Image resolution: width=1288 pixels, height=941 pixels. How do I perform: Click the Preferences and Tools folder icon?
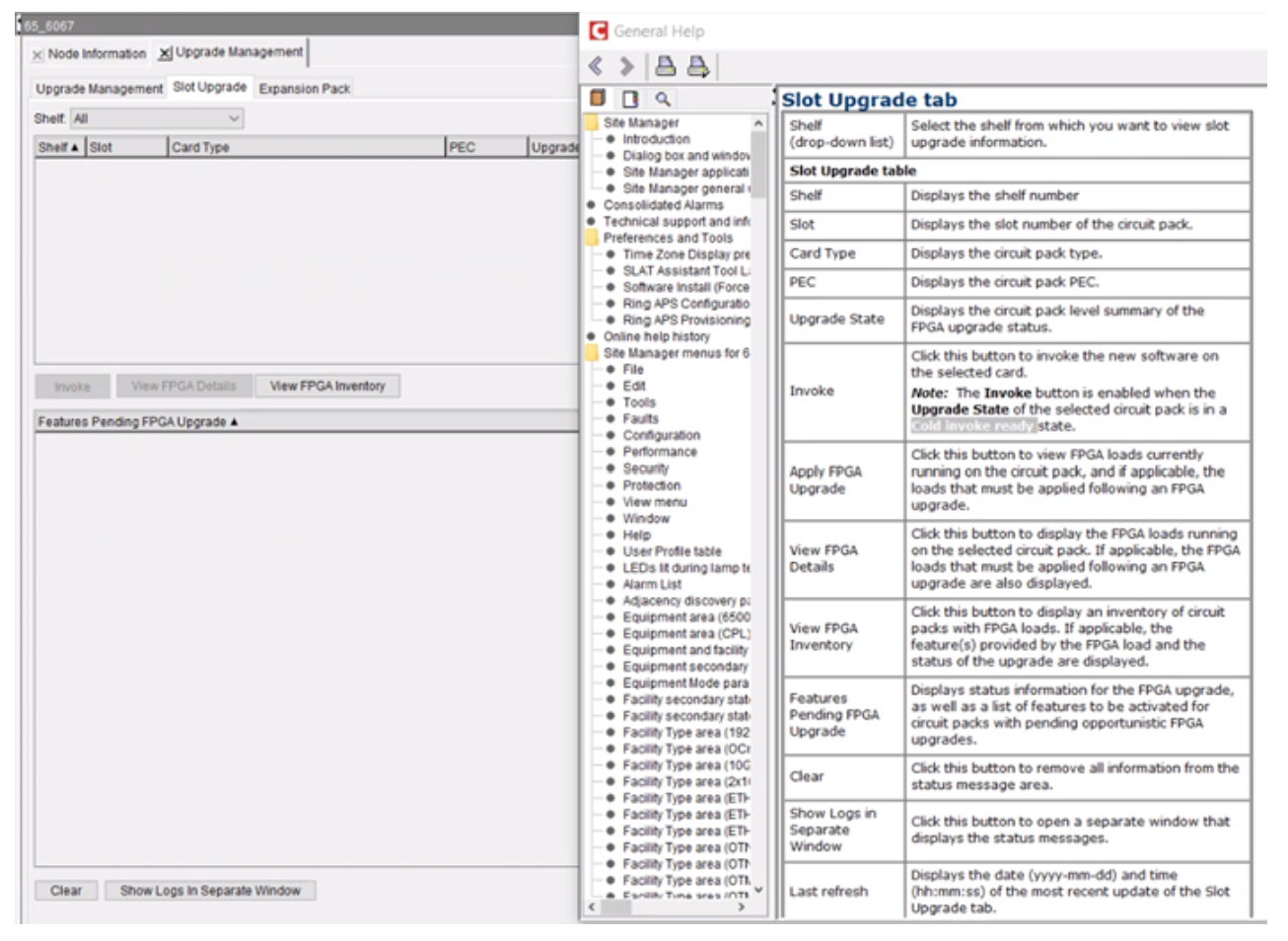point(592,238)
